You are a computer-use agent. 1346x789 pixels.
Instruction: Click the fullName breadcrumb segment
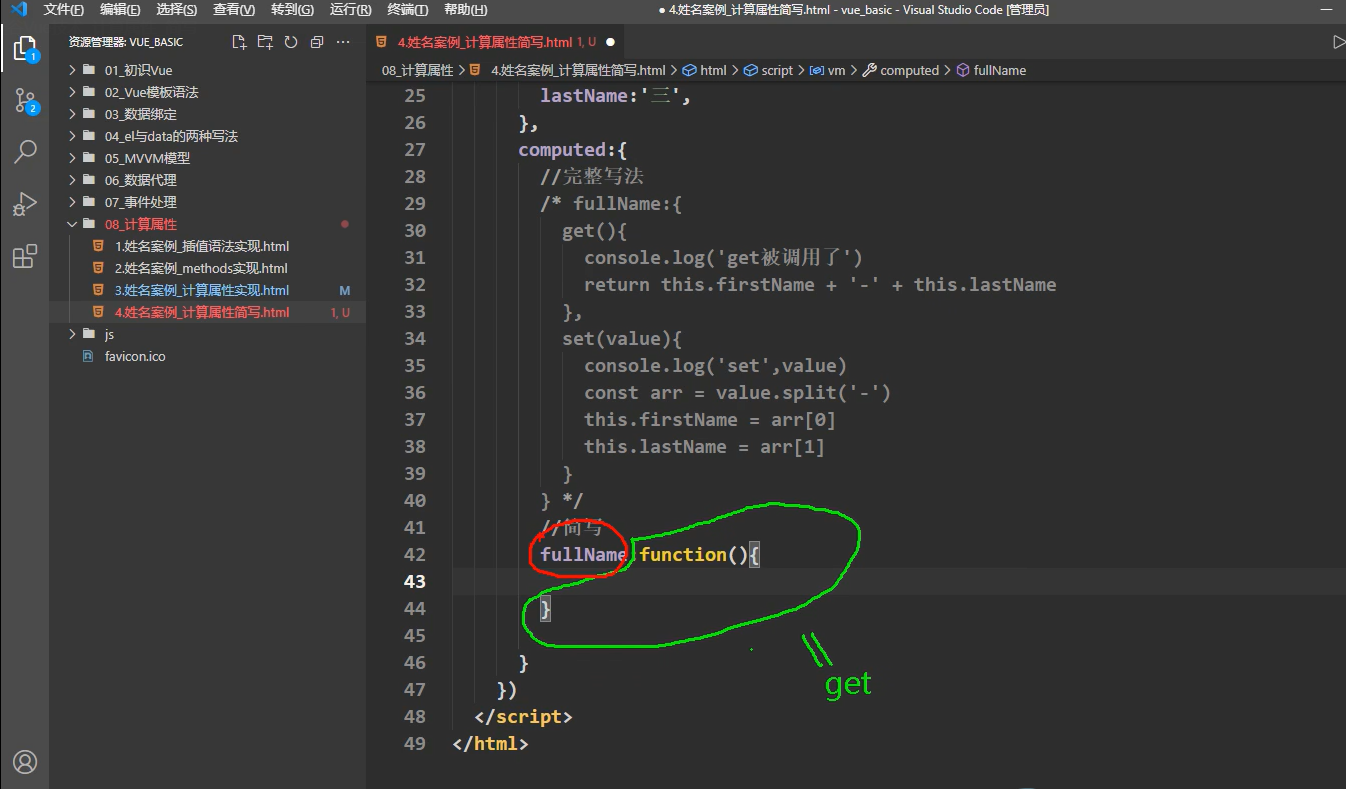tap(991, 70)
